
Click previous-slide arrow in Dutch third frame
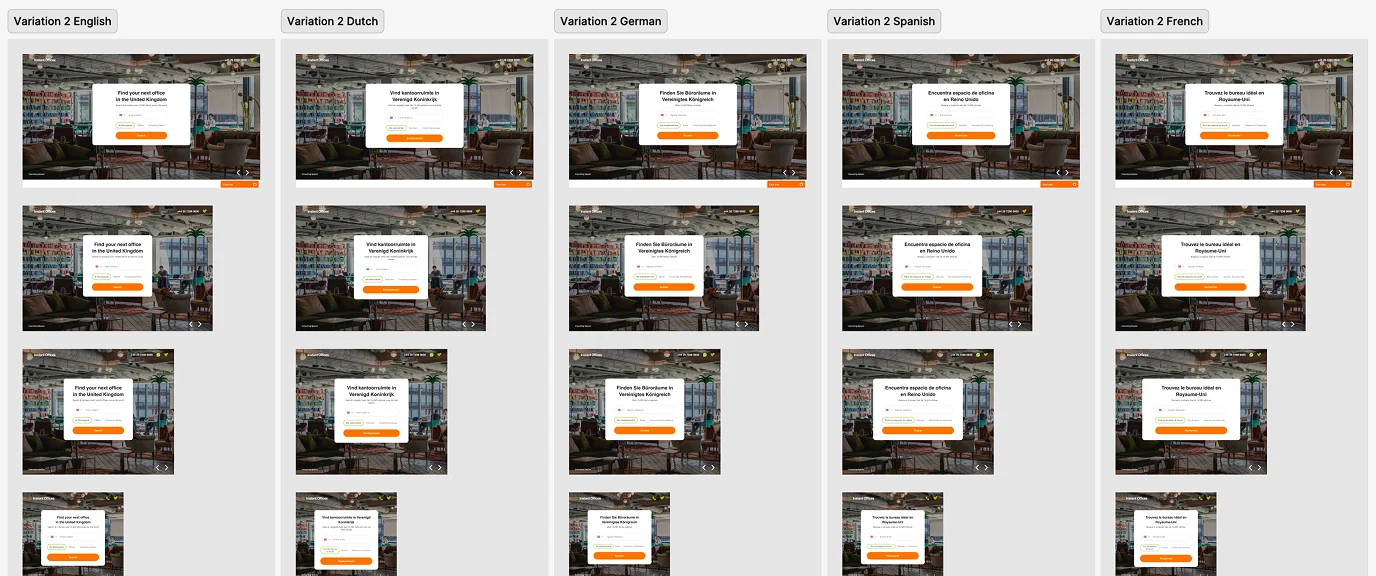[x=431, y=467]
